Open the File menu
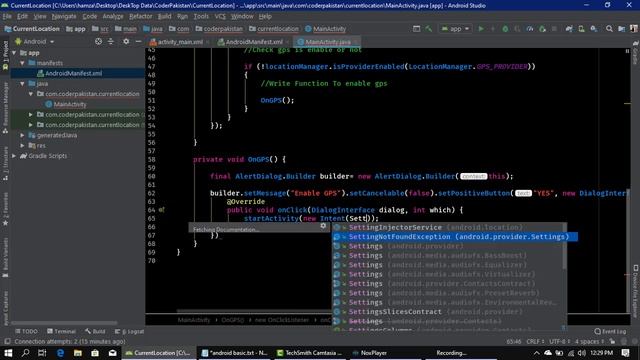This screenshot has width=640, height=360. [x=7, y=16]
